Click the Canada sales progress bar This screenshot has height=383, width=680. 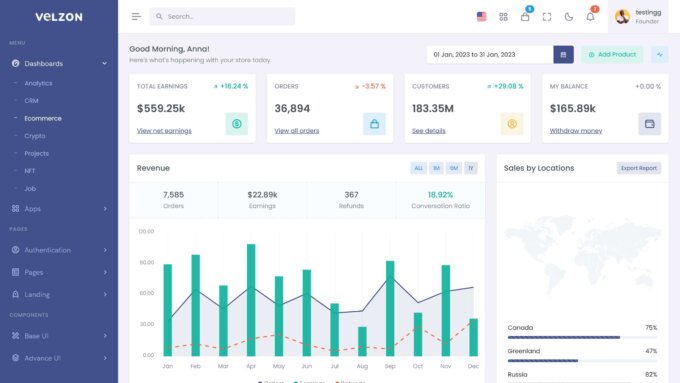point(582,337)
